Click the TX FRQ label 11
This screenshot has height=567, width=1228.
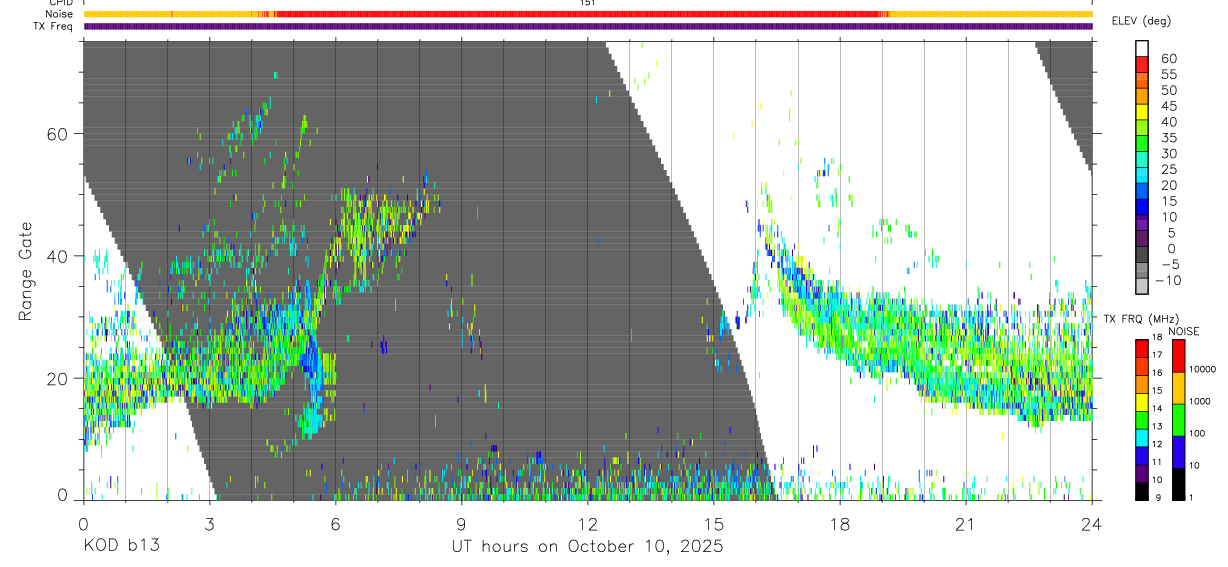click(x=1158, y=462)
